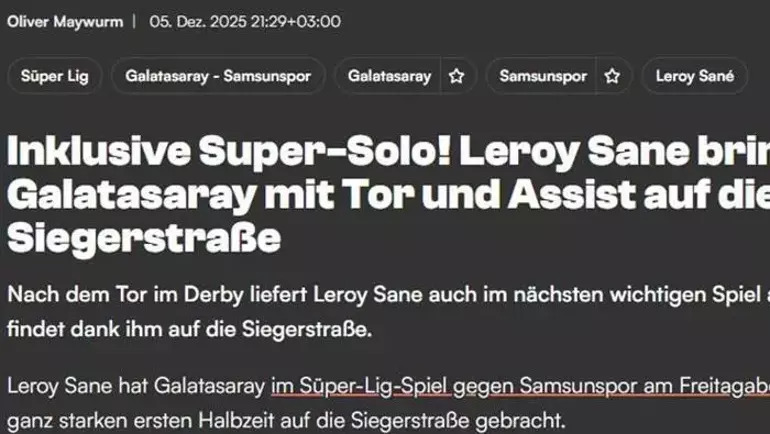This screenshot has width=770, height=434.
Task: Click the divider between author and date
Action: [x=134, y=22]
